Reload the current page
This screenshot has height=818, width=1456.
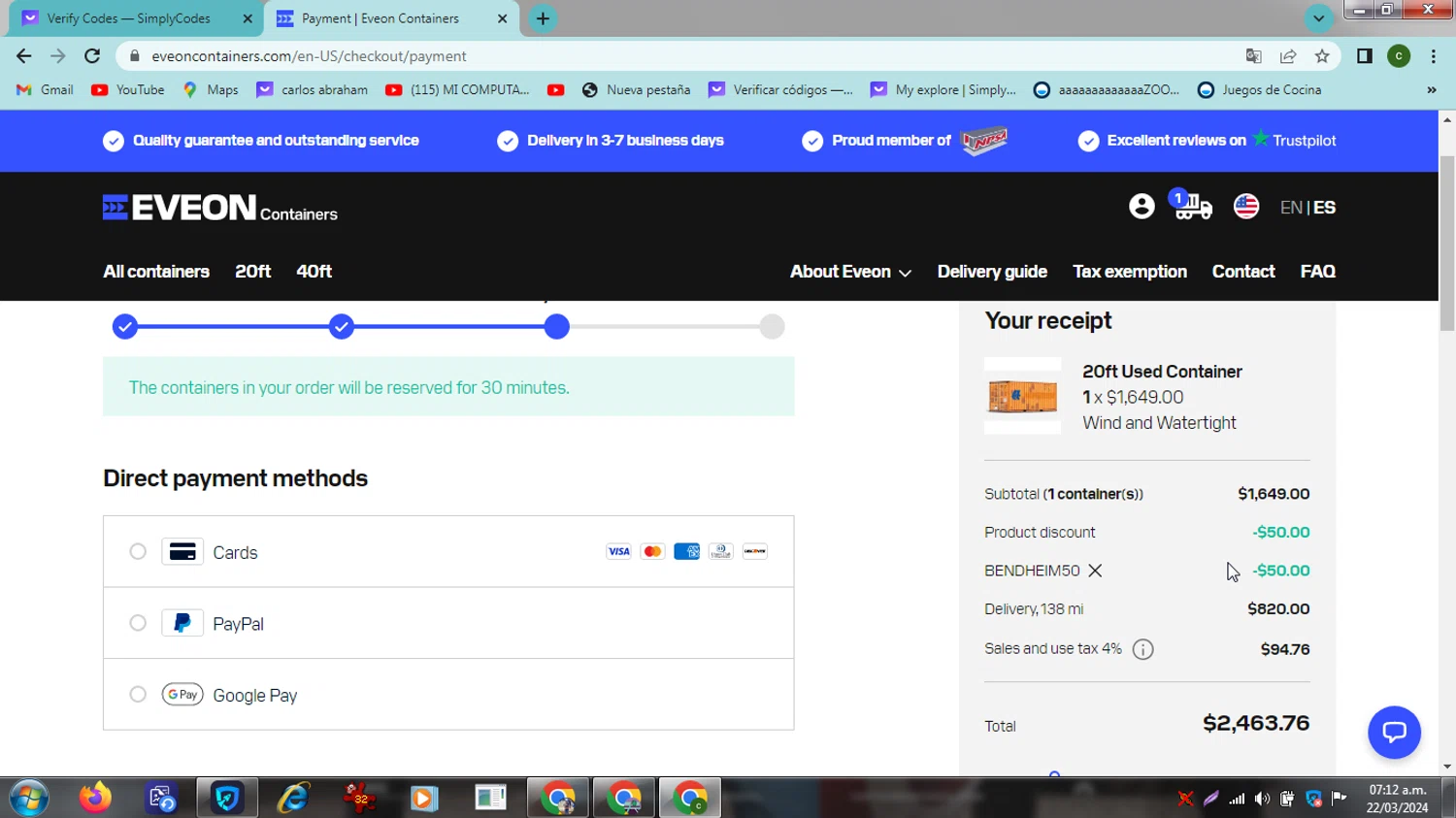pos(92,56)
